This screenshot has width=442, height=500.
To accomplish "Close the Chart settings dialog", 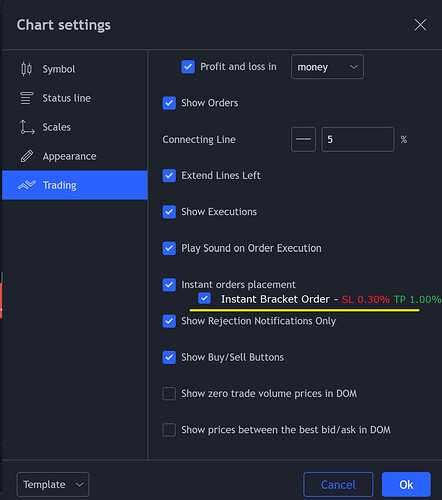I will click(420, 25).
